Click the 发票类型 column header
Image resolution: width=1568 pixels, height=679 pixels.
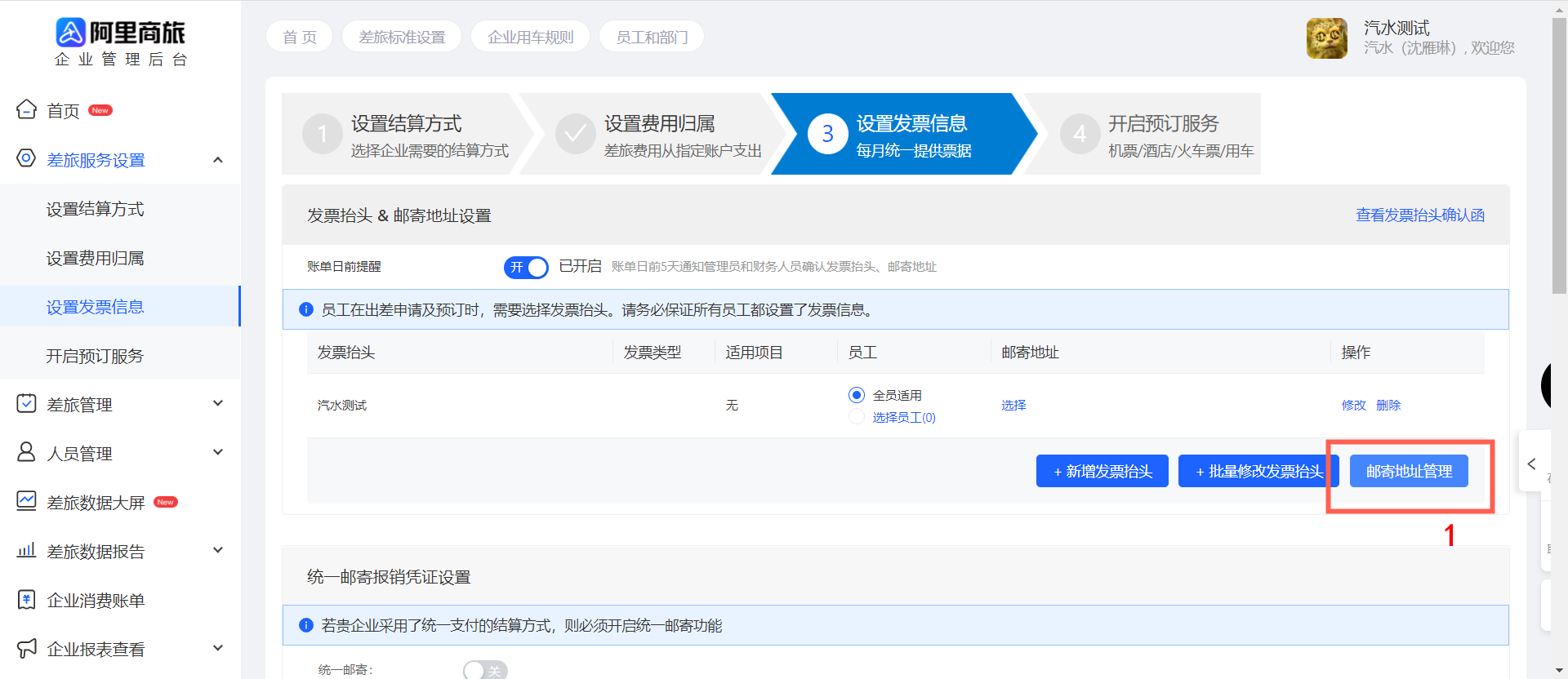[653, 352]
